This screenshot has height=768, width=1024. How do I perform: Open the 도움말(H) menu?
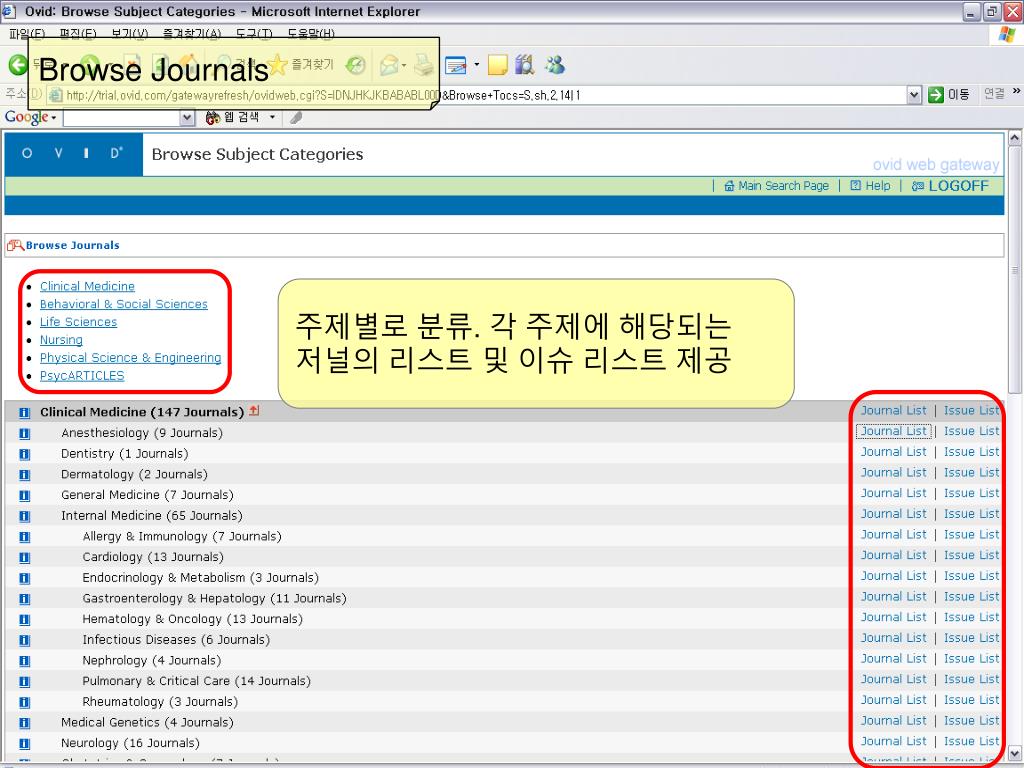pos(311,33)
